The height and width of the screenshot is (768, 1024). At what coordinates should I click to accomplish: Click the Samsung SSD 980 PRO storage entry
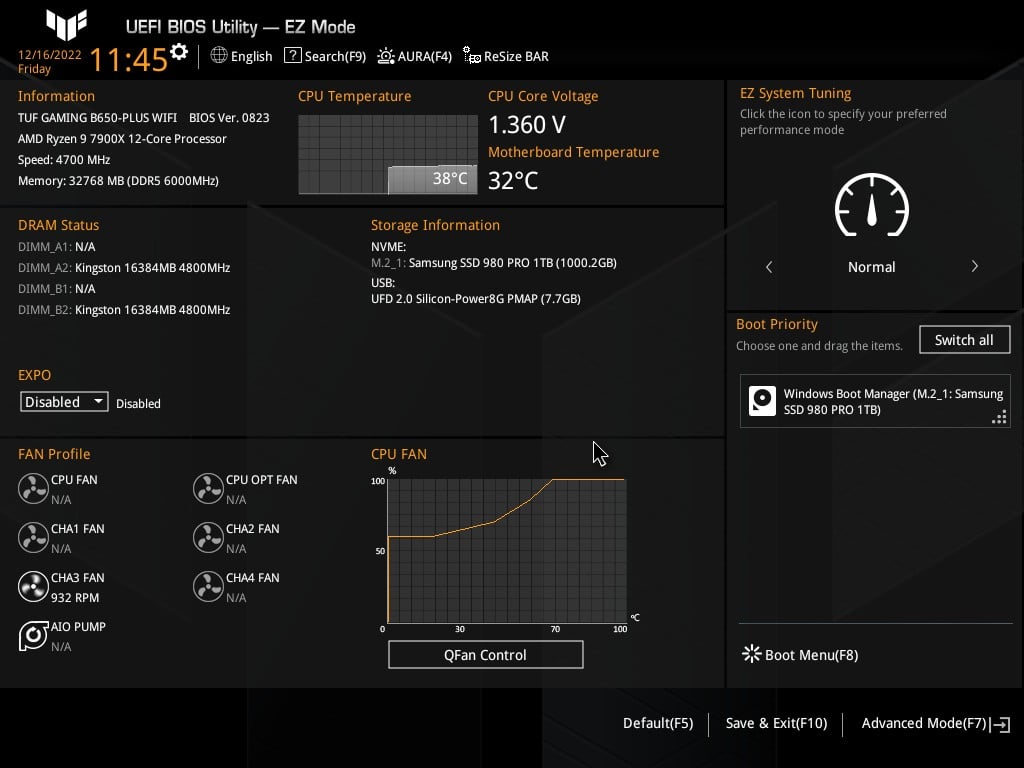(x=494, y=263)
